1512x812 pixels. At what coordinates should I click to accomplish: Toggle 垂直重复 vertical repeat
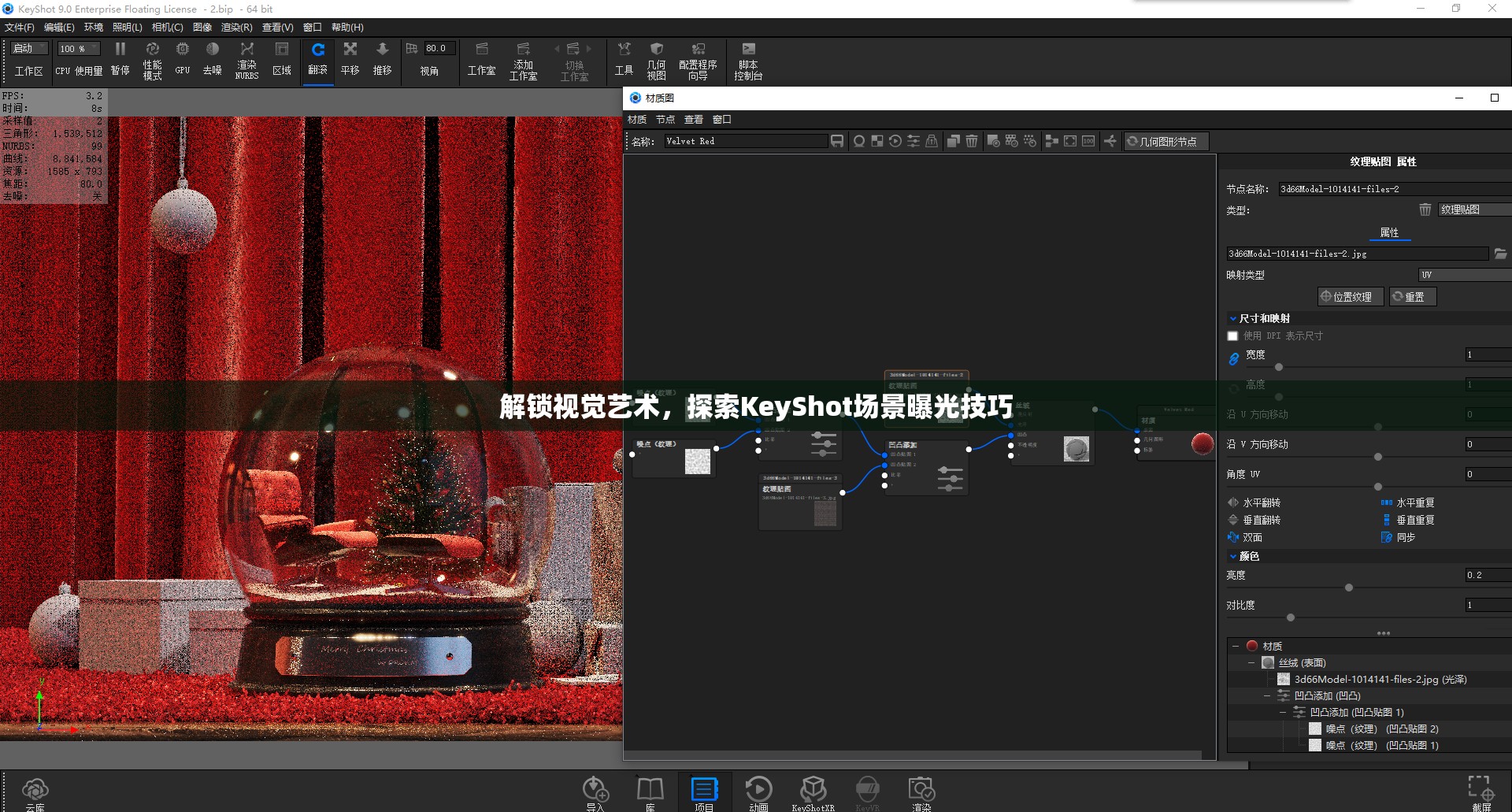coord(1408,520)
